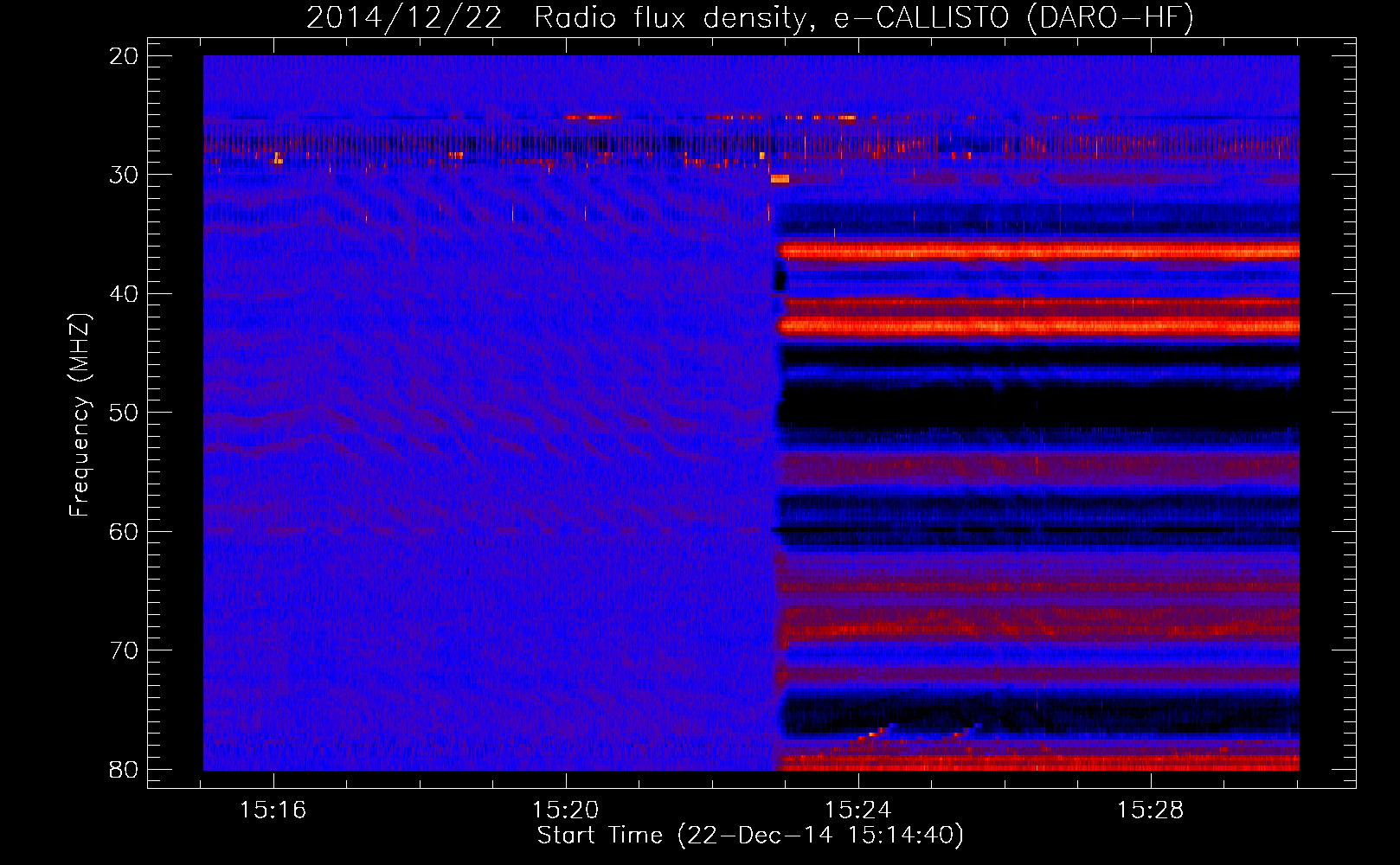
Task: Click the time tick label 15:24
Action: point(858,811)
